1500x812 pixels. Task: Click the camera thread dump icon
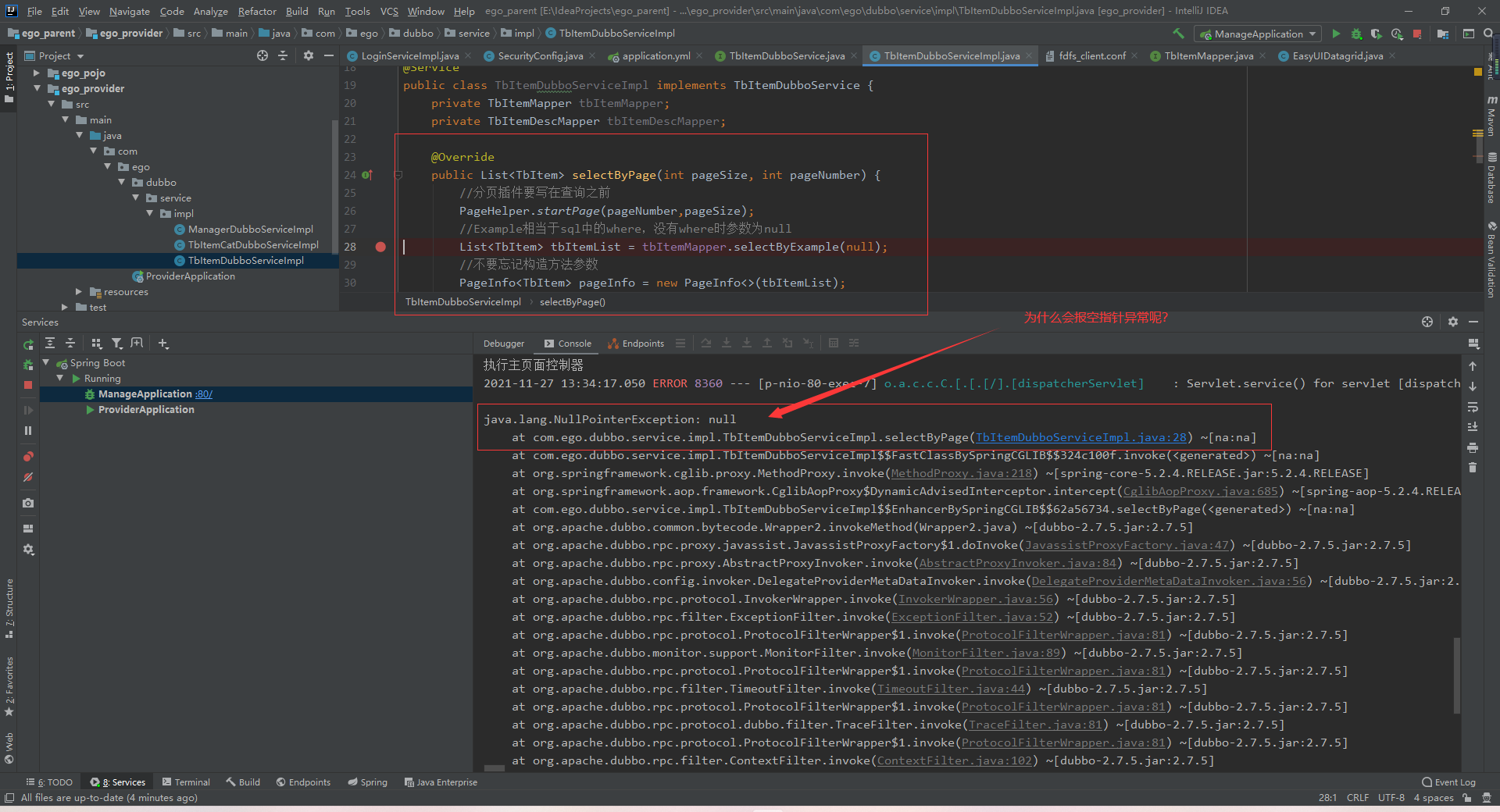pyautogui.click(x=28, y=503)
